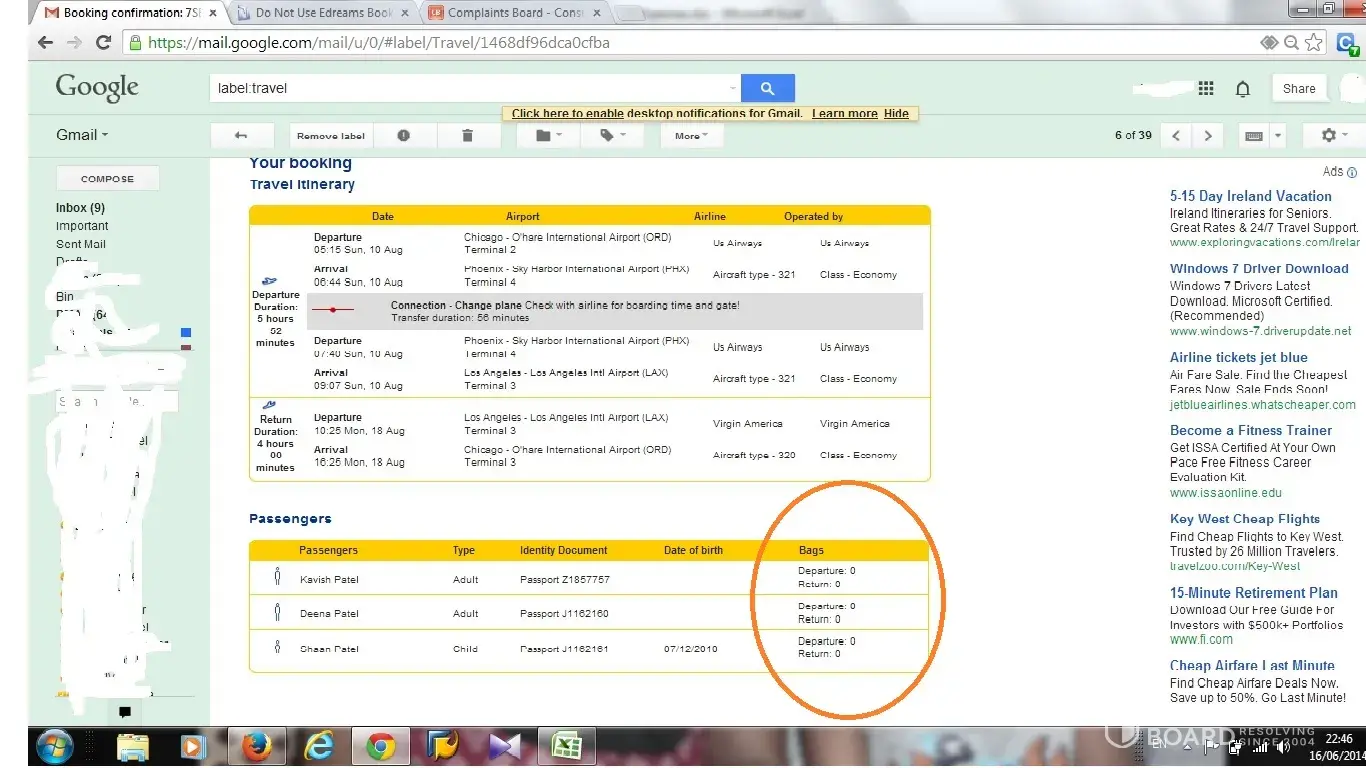
Task: Open the notifications bell
Action: click(1243, 89)
